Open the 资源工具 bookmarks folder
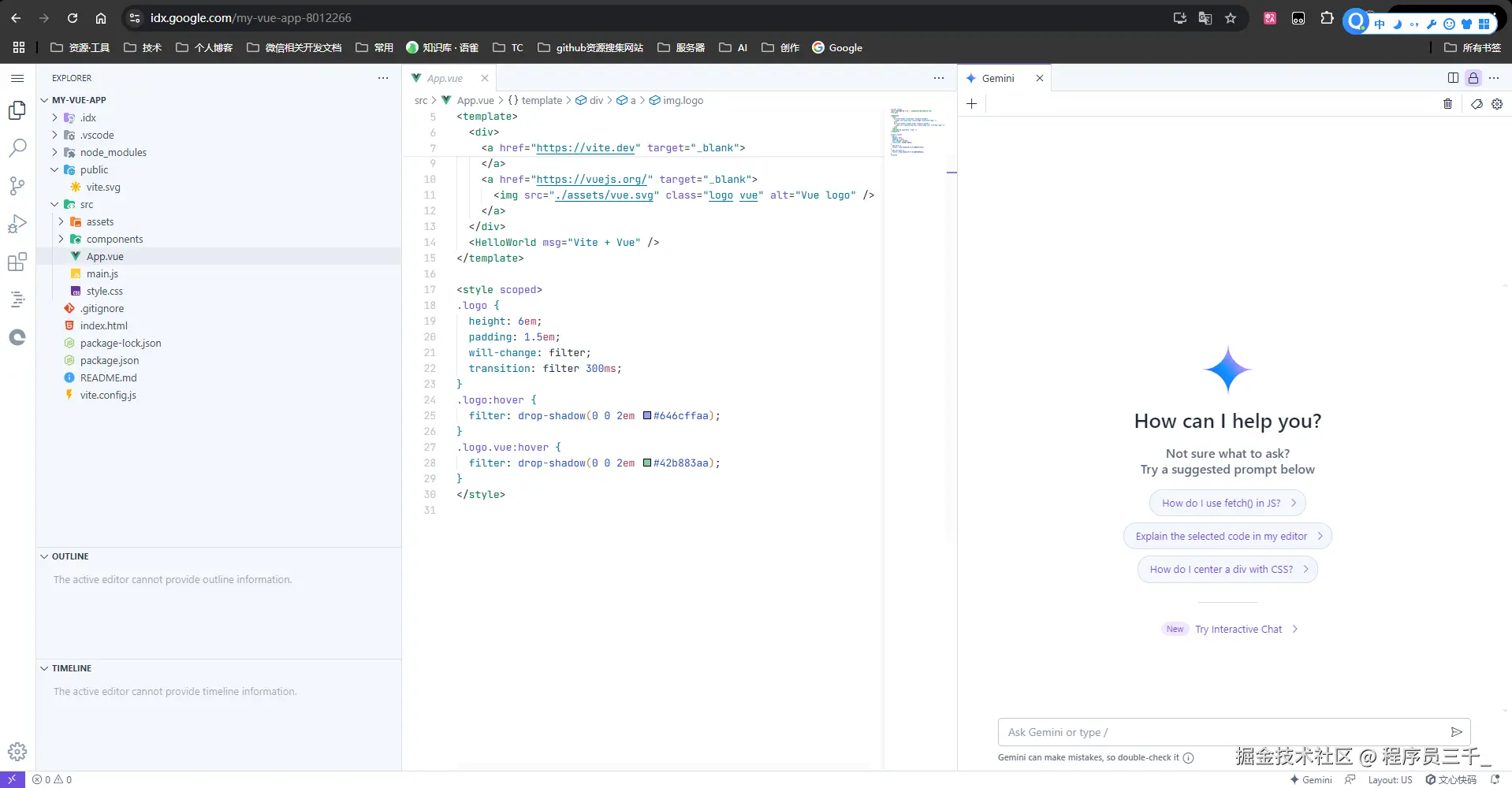Screen dimensions: 1512x788 click(x=80, y=47)
